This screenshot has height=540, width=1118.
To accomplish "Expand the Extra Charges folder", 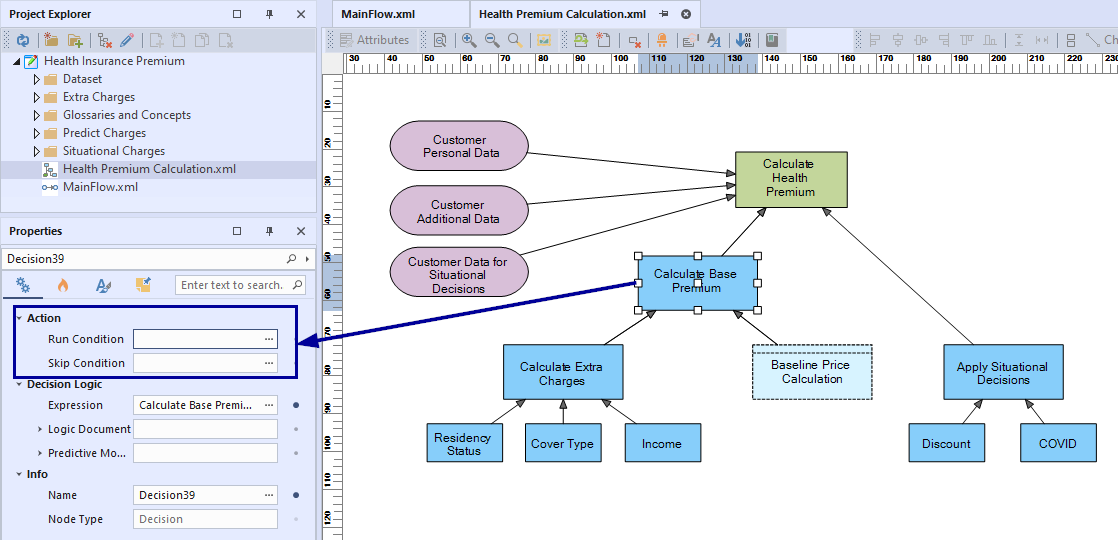I will tap(37, 97).
